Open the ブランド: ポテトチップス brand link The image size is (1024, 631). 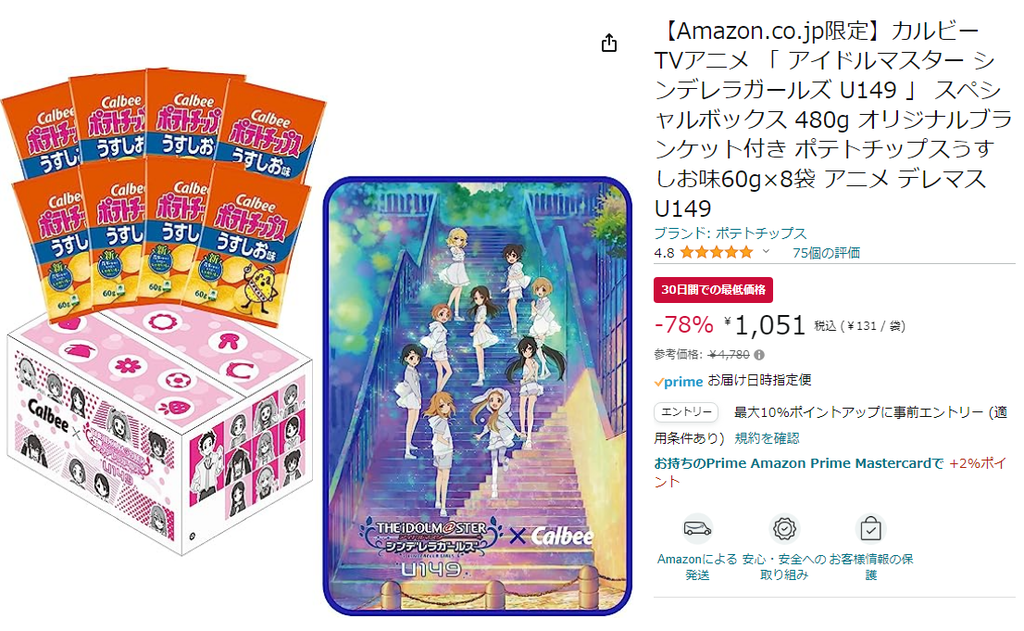click(x=730, y=233)
